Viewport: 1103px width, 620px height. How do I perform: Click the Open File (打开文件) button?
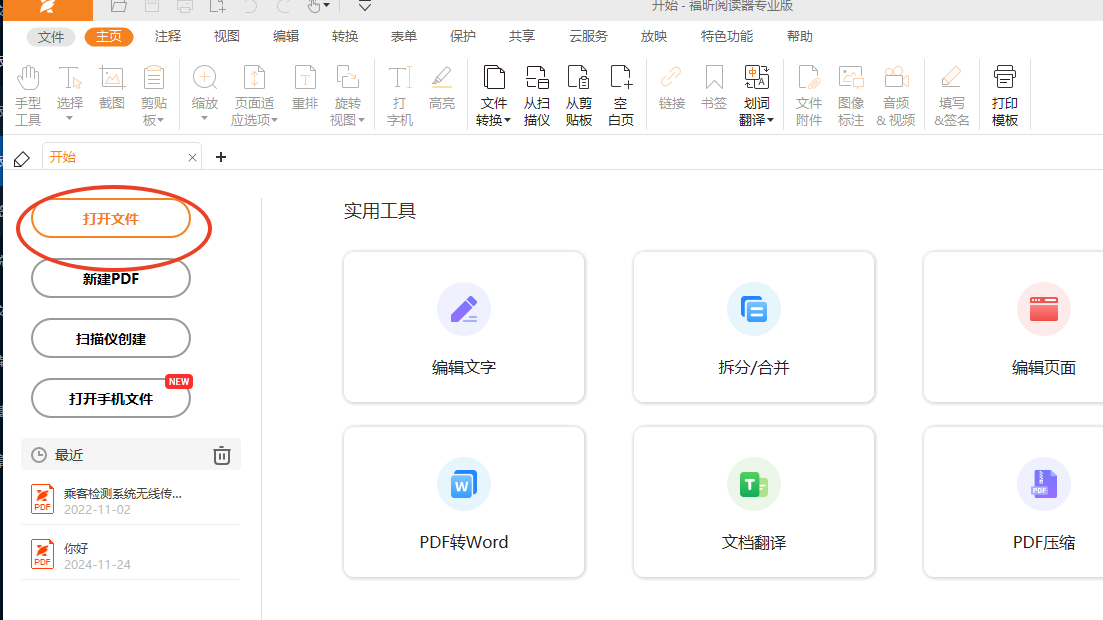111,219
